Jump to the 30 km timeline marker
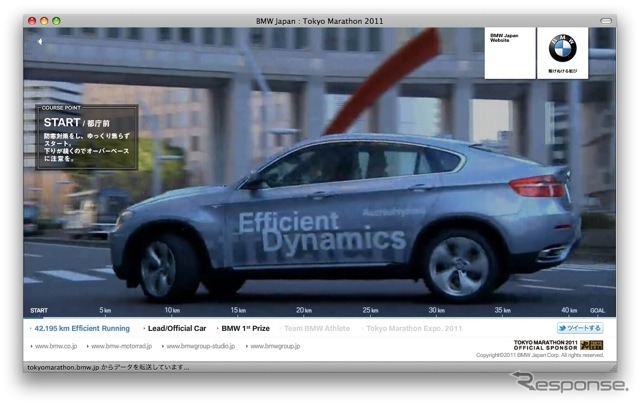The width and height of the screenshot is (640, 404). pyautogui.click(x=436, y=310)
